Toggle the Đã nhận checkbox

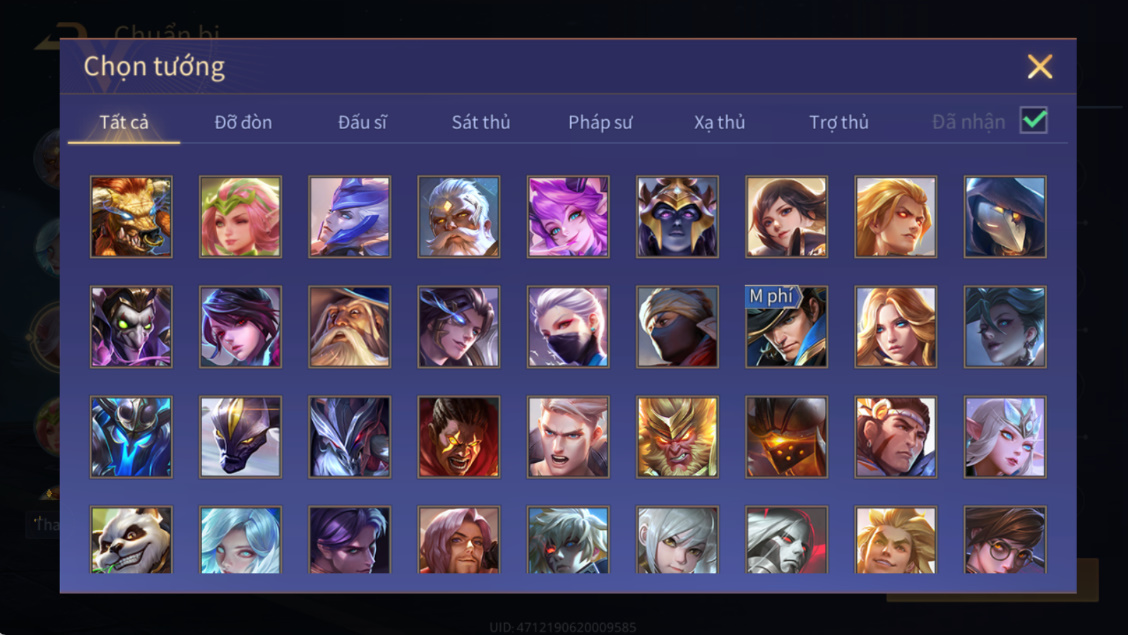tap(1034, 120)
